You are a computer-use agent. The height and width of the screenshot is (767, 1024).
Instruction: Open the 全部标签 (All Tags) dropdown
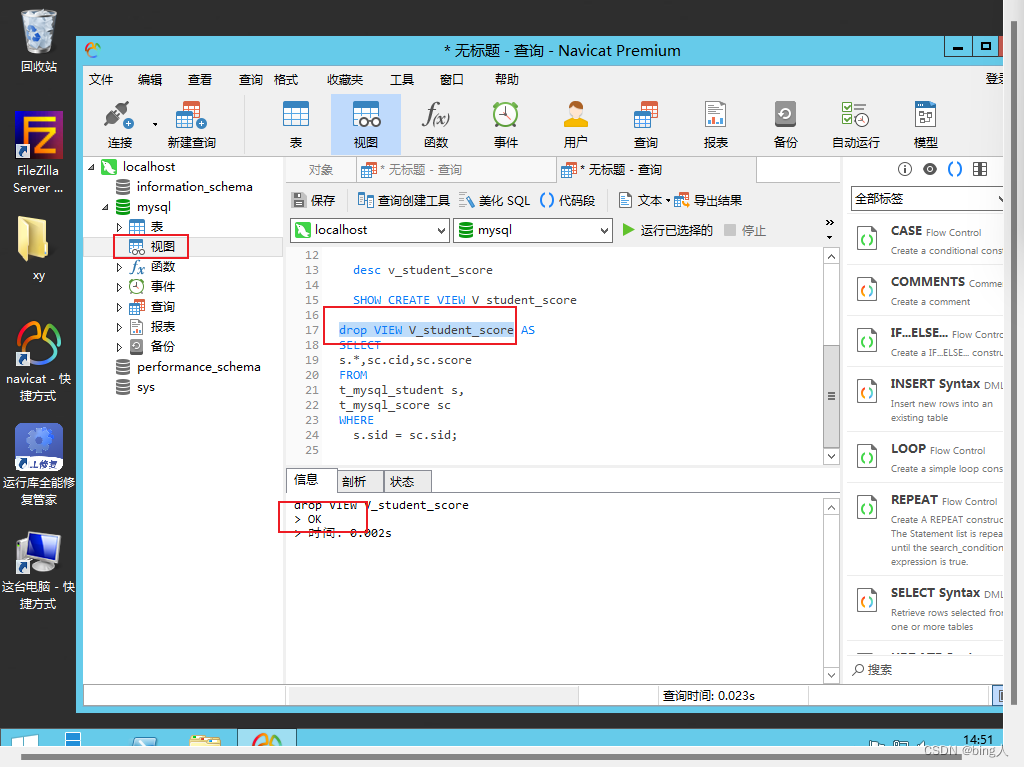tap(927, 199)
